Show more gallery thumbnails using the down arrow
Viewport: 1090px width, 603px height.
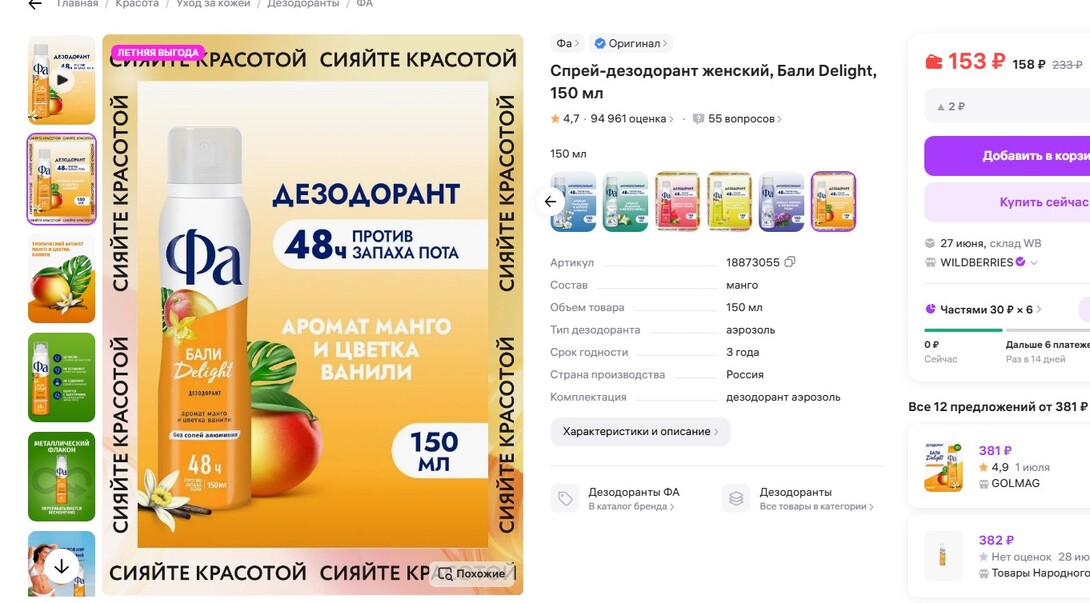(x=61, y=566)
